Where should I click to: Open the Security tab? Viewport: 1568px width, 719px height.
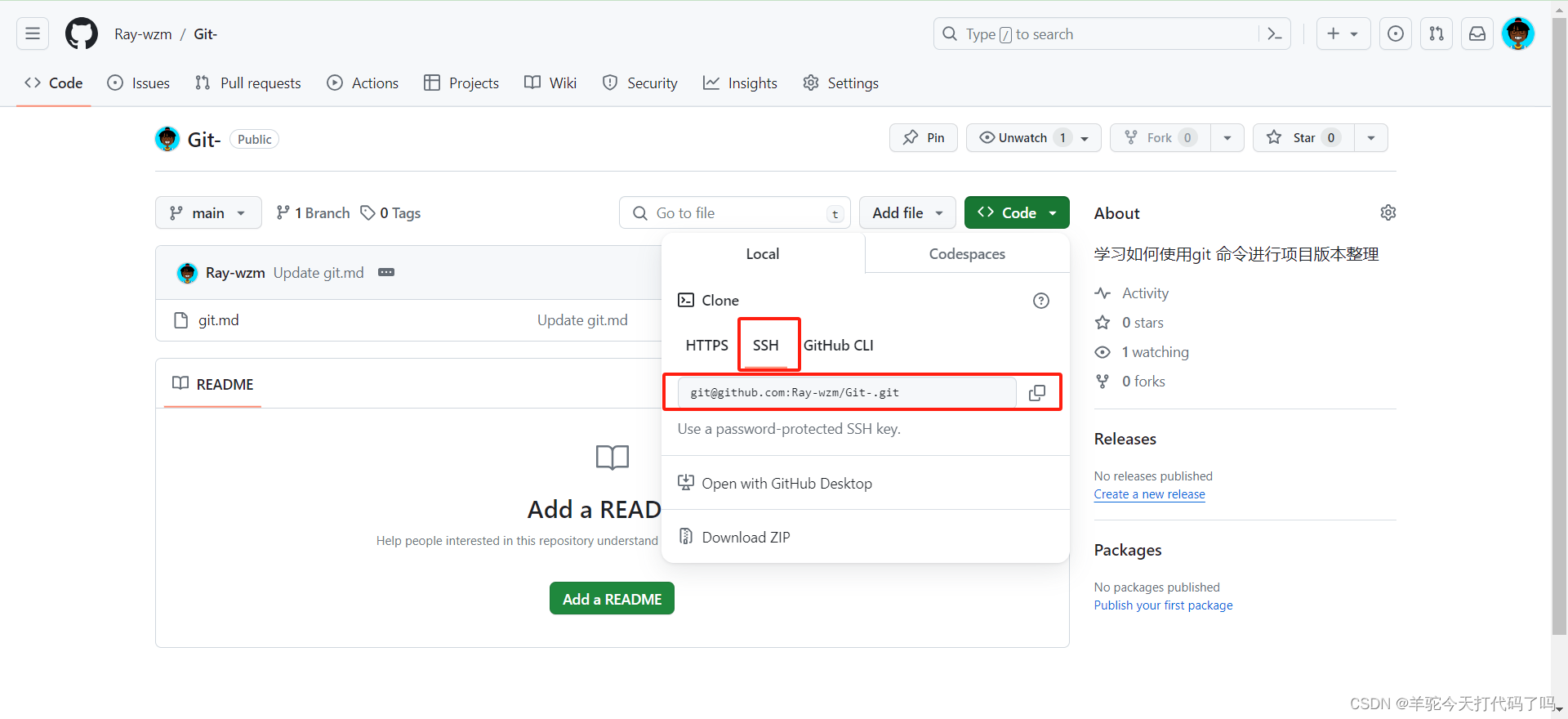pyautogui.click(x=640, y=83)
